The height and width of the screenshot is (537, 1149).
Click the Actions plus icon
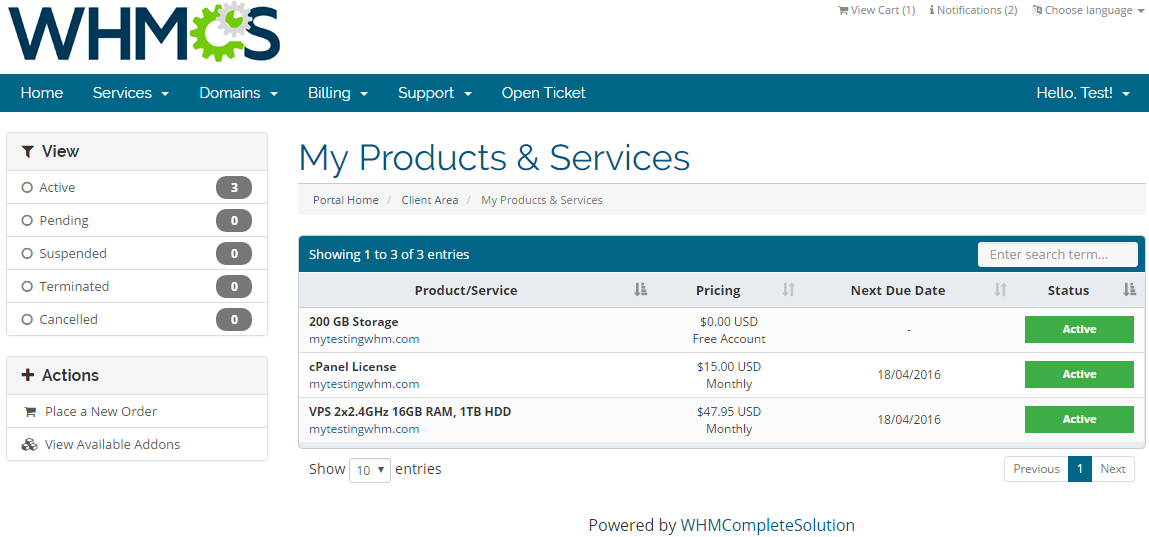coord(28,375)
